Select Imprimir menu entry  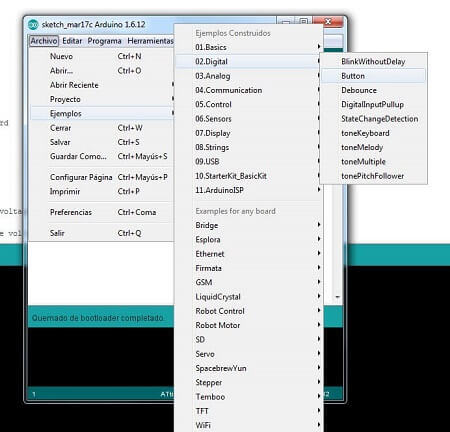point(102,192)
